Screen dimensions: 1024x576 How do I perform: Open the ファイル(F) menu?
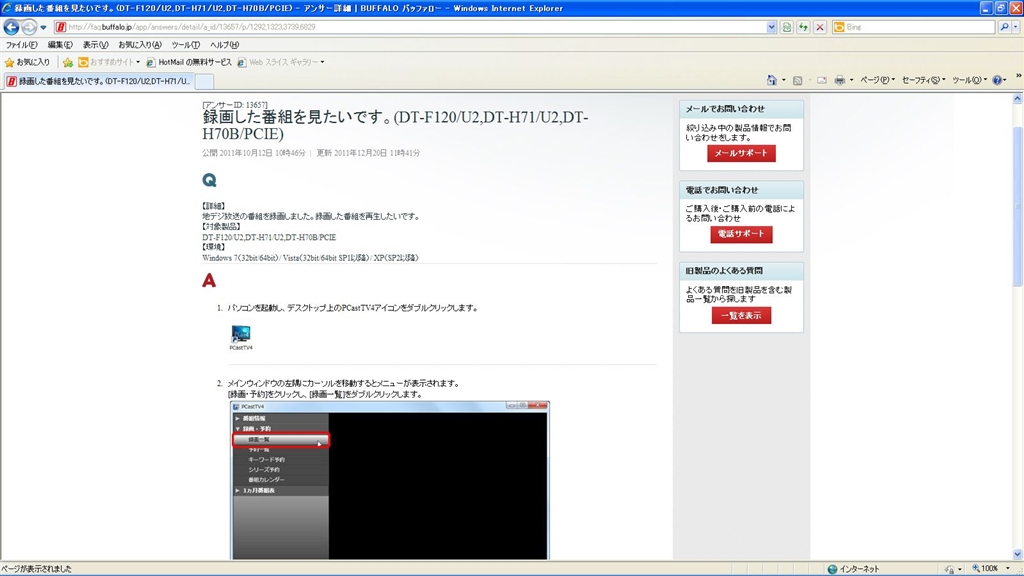[x=22, y=45]
